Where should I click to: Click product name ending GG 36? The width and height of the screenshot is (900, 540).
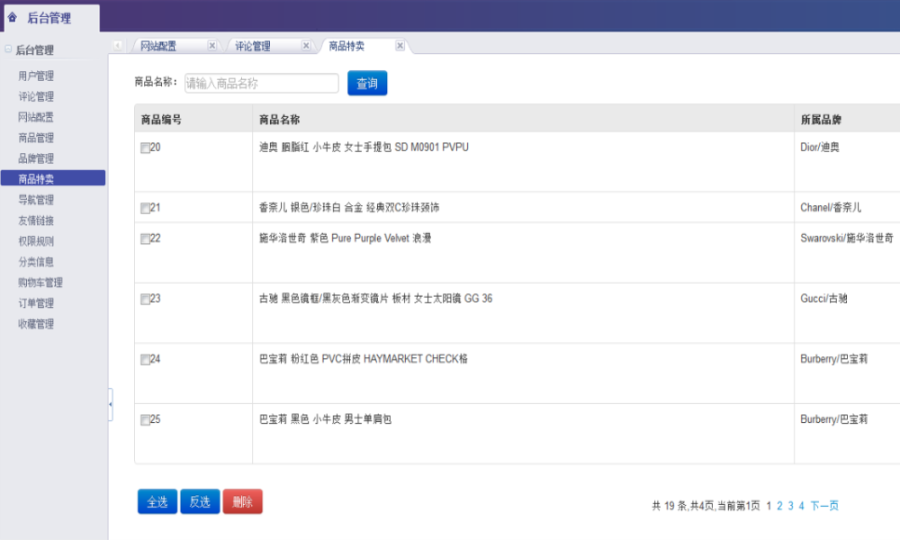(375, 298)
